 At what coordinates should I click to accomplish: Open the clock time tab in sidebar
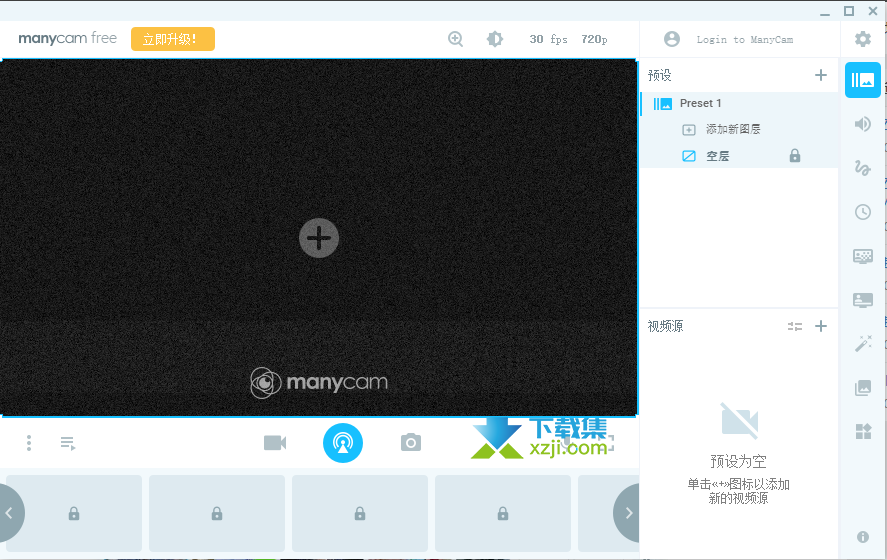[863, 212]
